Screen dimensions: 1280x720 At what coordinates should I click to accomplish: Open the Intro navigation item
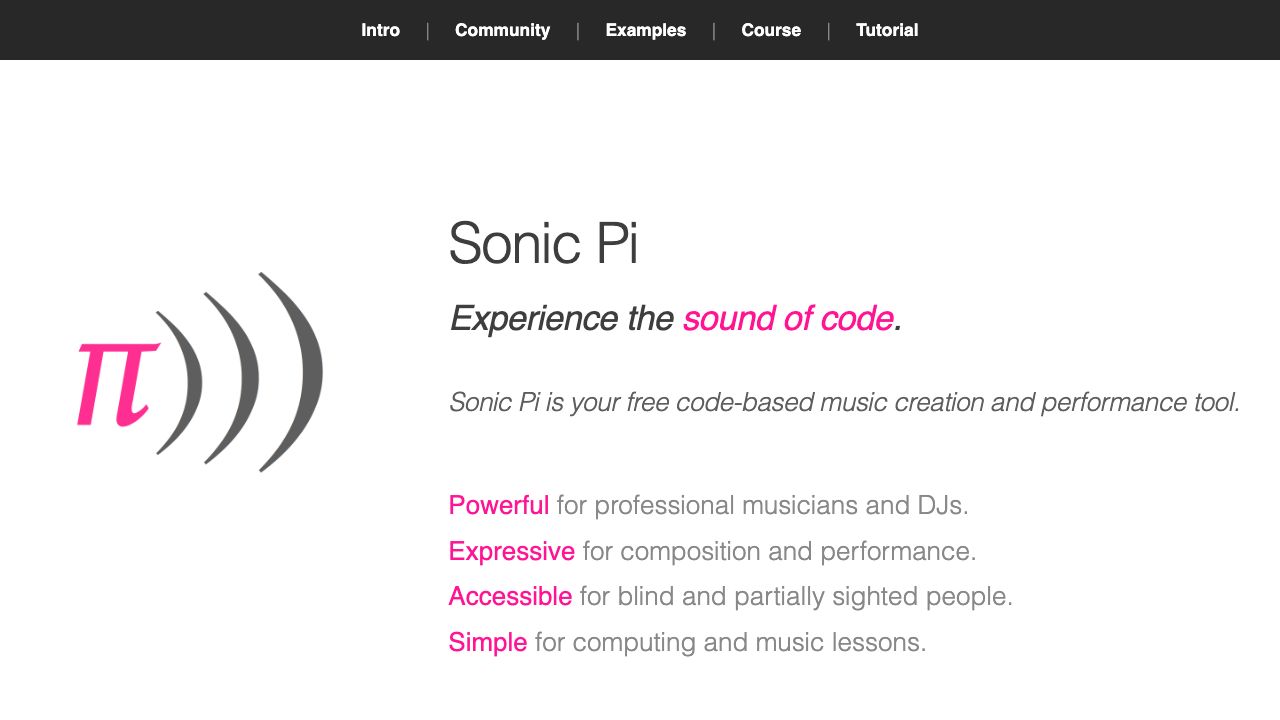[x=381, y=30]
